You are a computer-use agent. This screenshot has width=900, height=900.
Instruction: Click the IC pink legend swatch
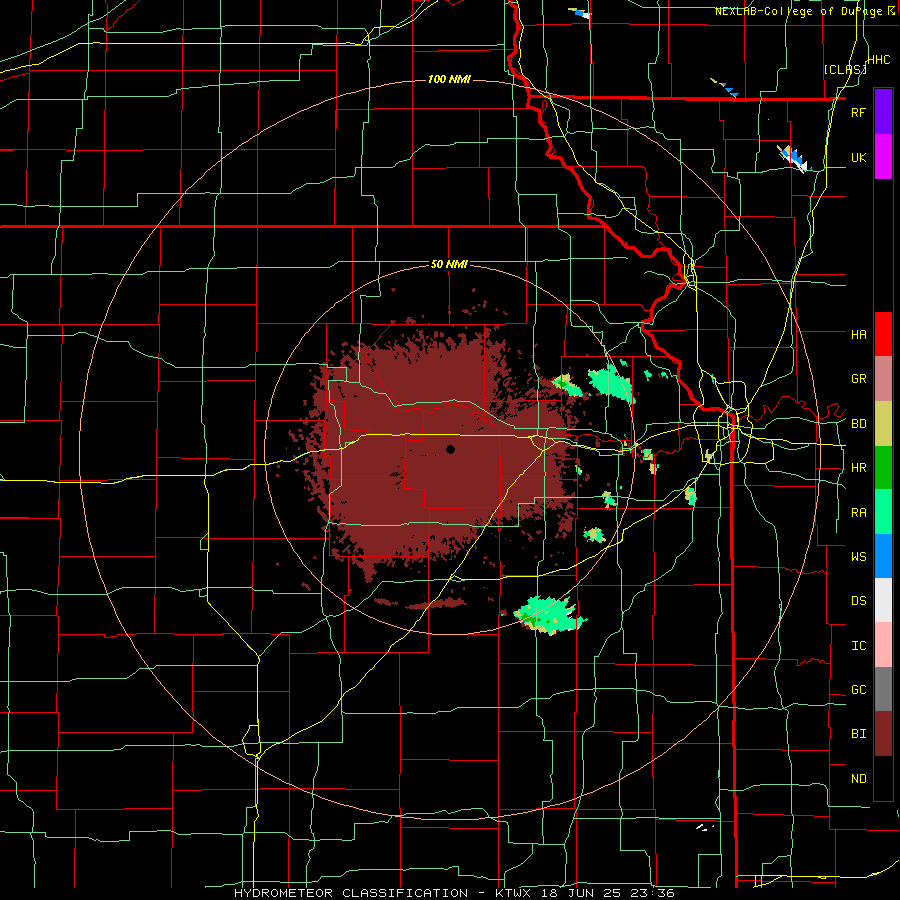[x=883, y=645]
